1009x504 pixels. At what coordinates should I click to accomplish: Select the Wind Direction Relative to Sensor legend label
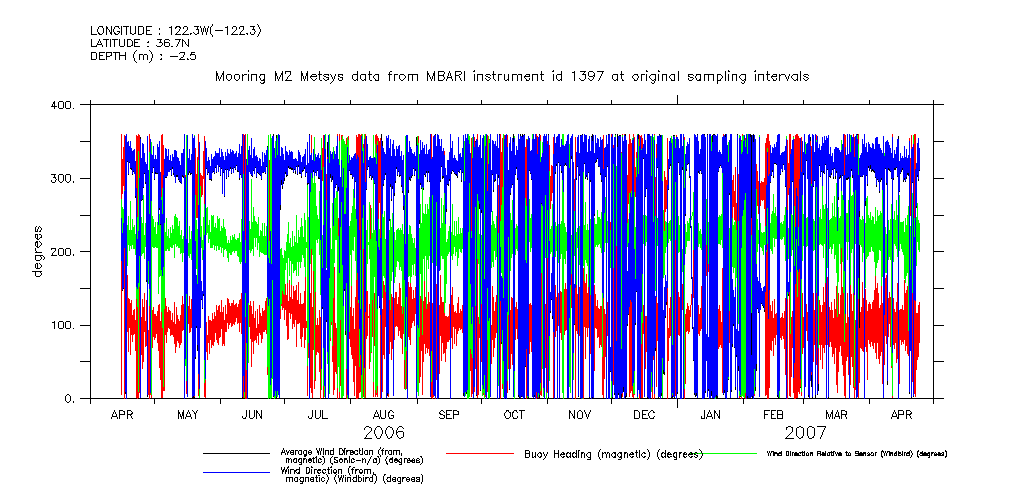pyautogui.click(x=857, y=454)
